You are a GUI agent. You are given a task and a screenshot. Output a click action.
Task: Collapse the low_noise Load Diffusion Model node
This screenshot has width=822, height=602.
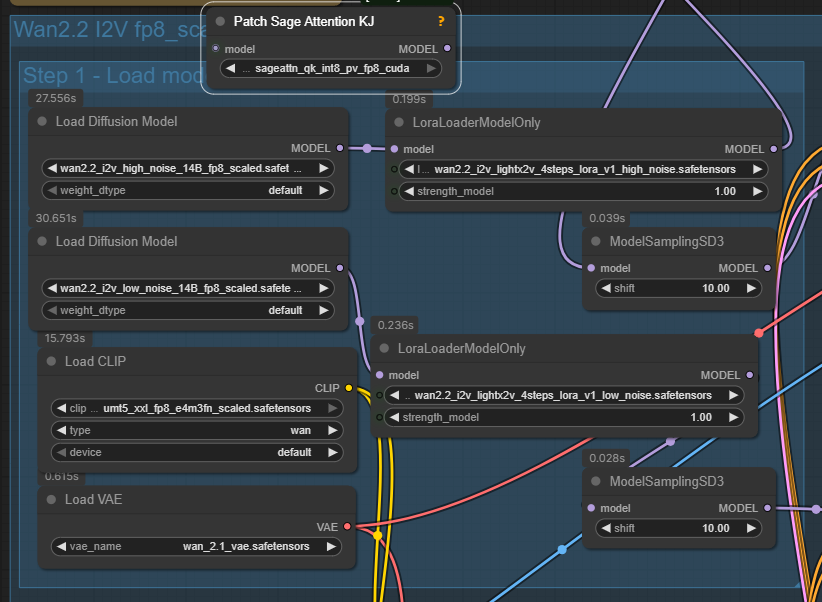42,241
